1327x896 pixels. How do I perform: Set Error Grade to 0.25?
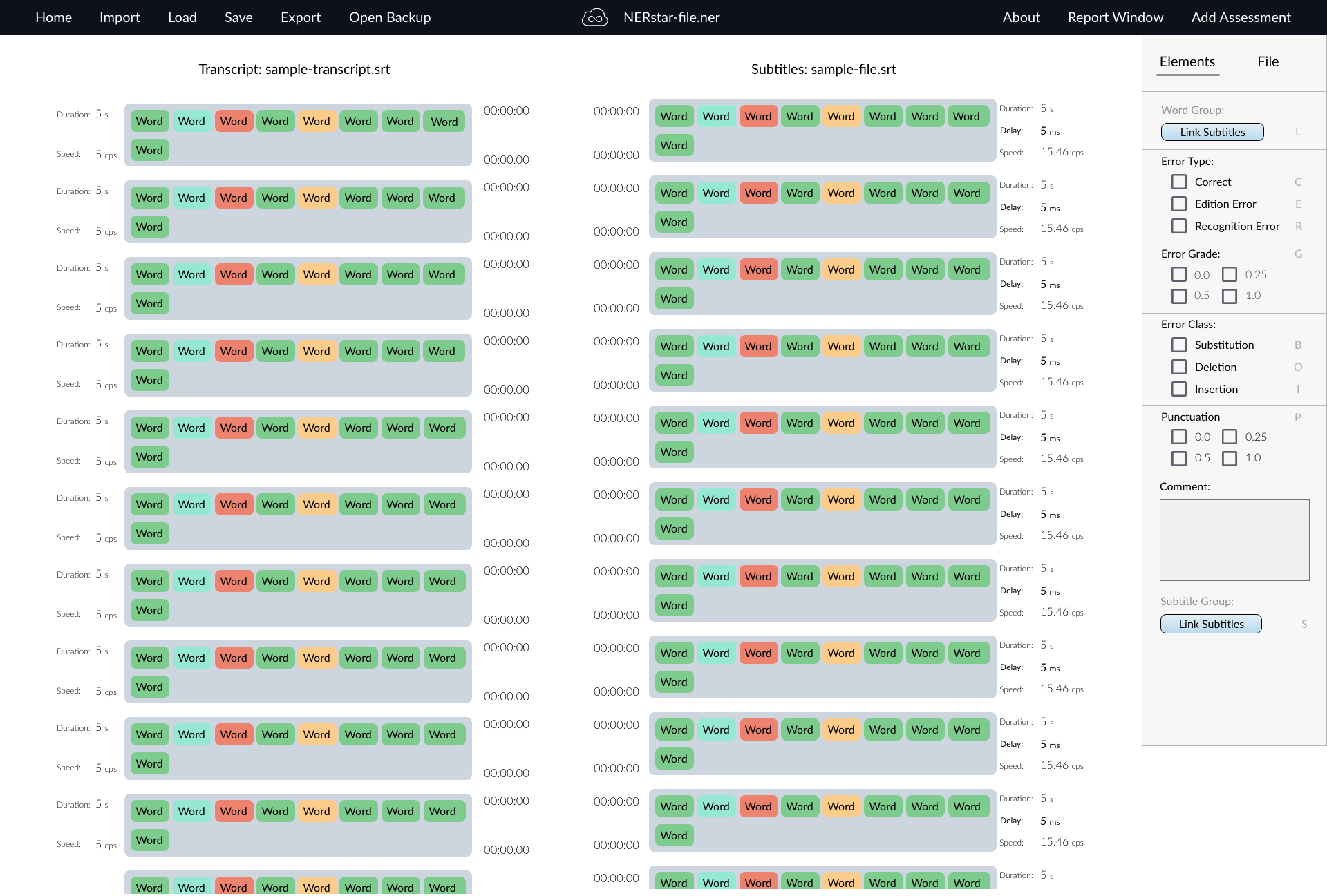(x=1230, y=274)
